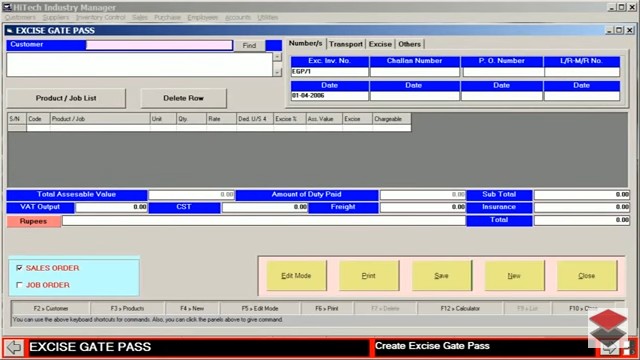The image size is (640, 360).
Task: Open the Utilities menu
Action: pyautogui.click(x=268, y=18)
